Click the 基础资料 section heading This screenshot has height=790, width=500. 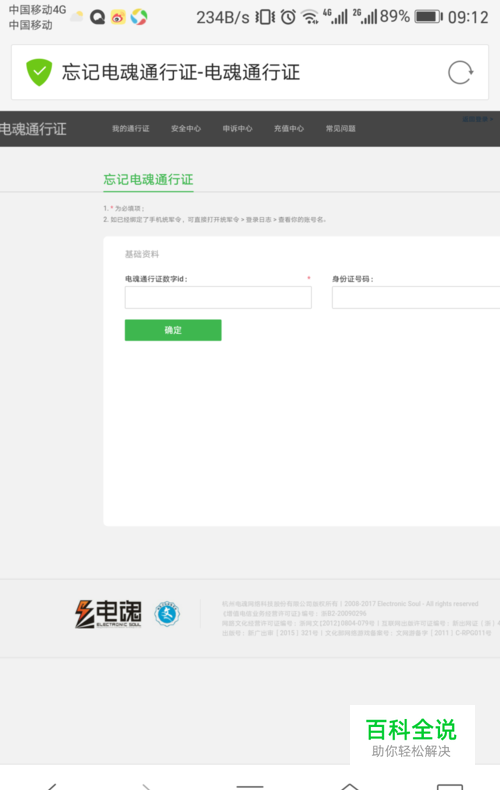point(142,254)
